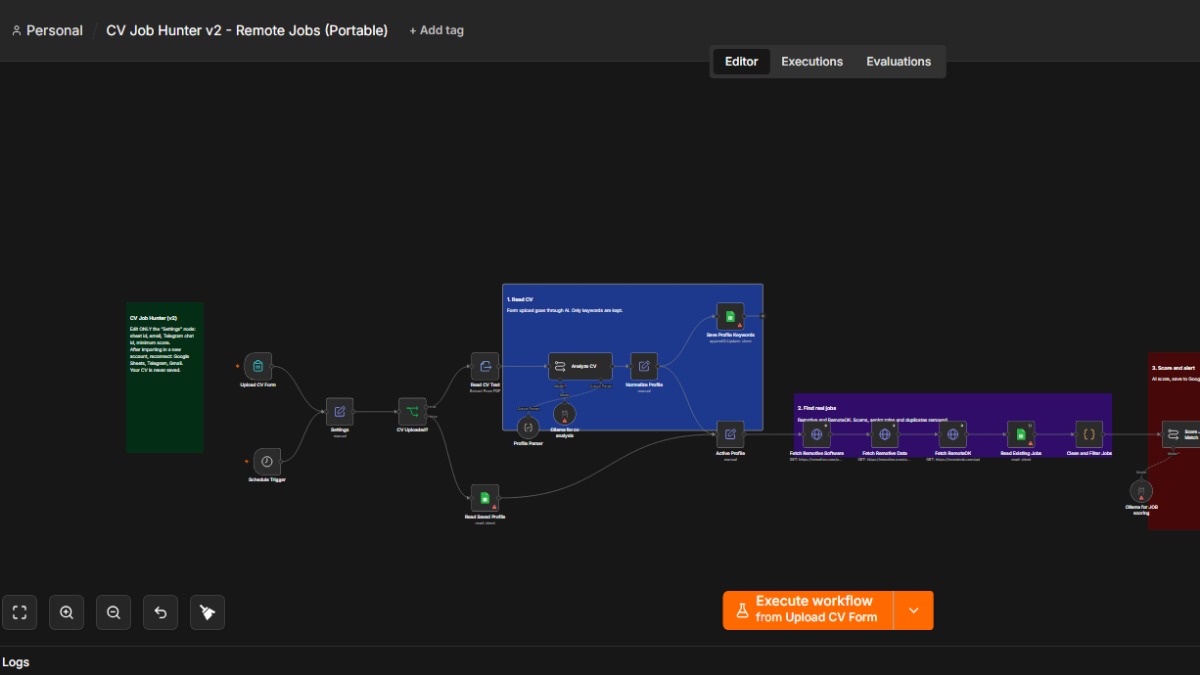Viewport: 1200px width, 675px height.
Task: Click the Add tag button
Action: pyautogui.click(x=437, y=30)
